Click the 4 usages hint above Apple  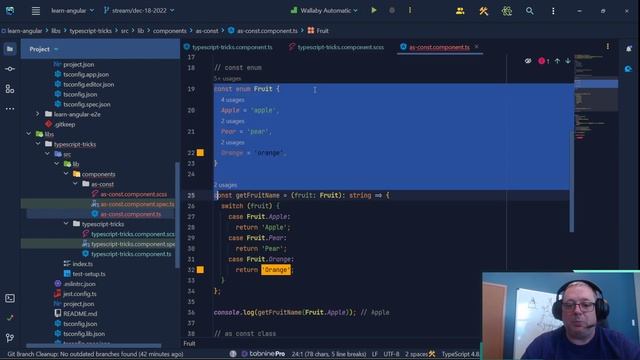[x=233, y=100]
